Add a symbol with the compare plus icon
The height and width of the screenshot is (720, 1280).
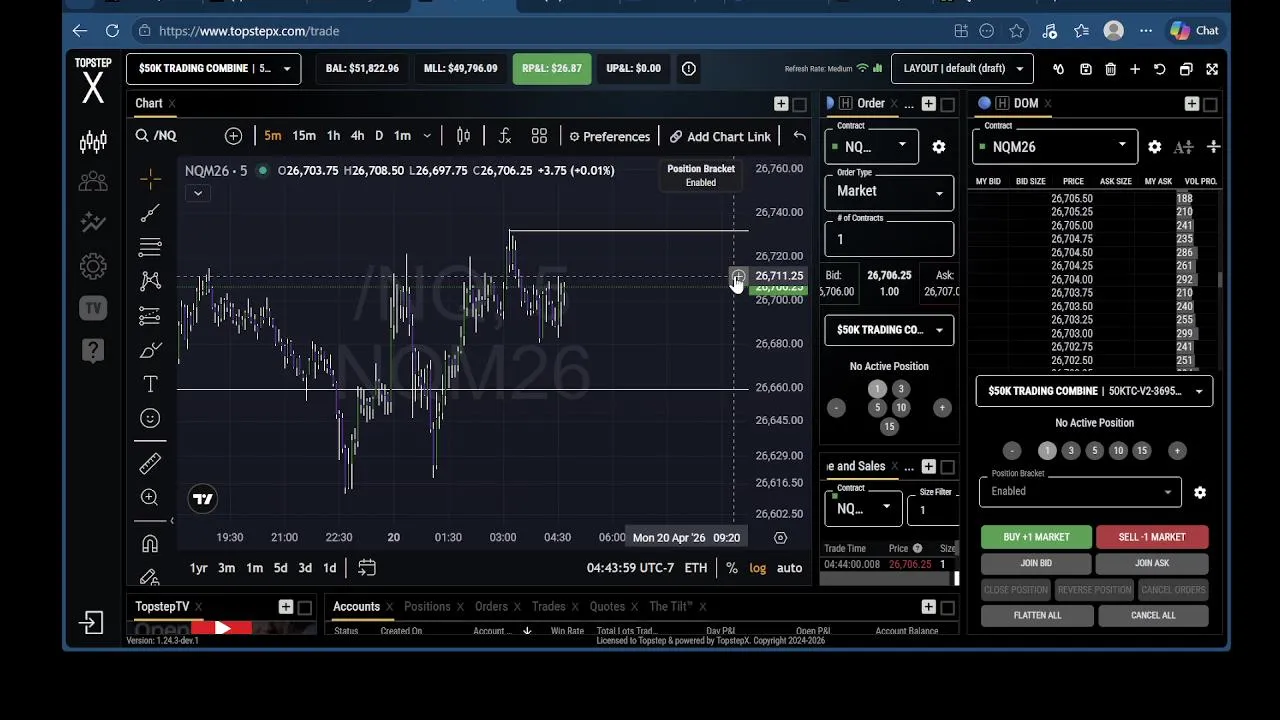pyautogui.click(x=233, y=136)
